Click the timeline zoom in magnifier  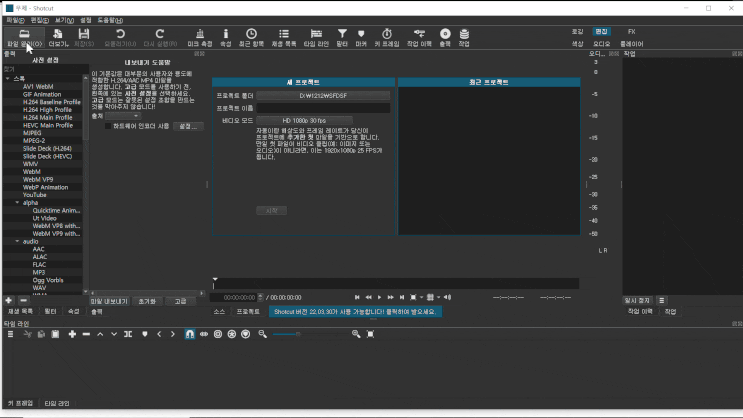pos(356,334)
